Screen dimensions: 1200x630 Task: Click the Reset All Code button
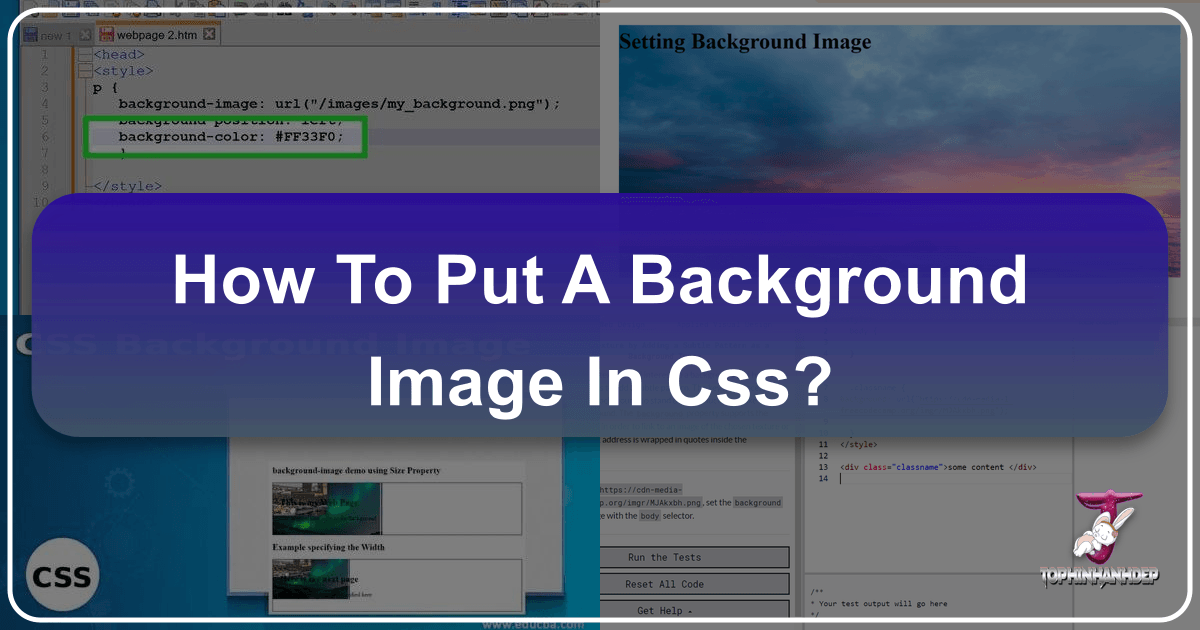694,584
